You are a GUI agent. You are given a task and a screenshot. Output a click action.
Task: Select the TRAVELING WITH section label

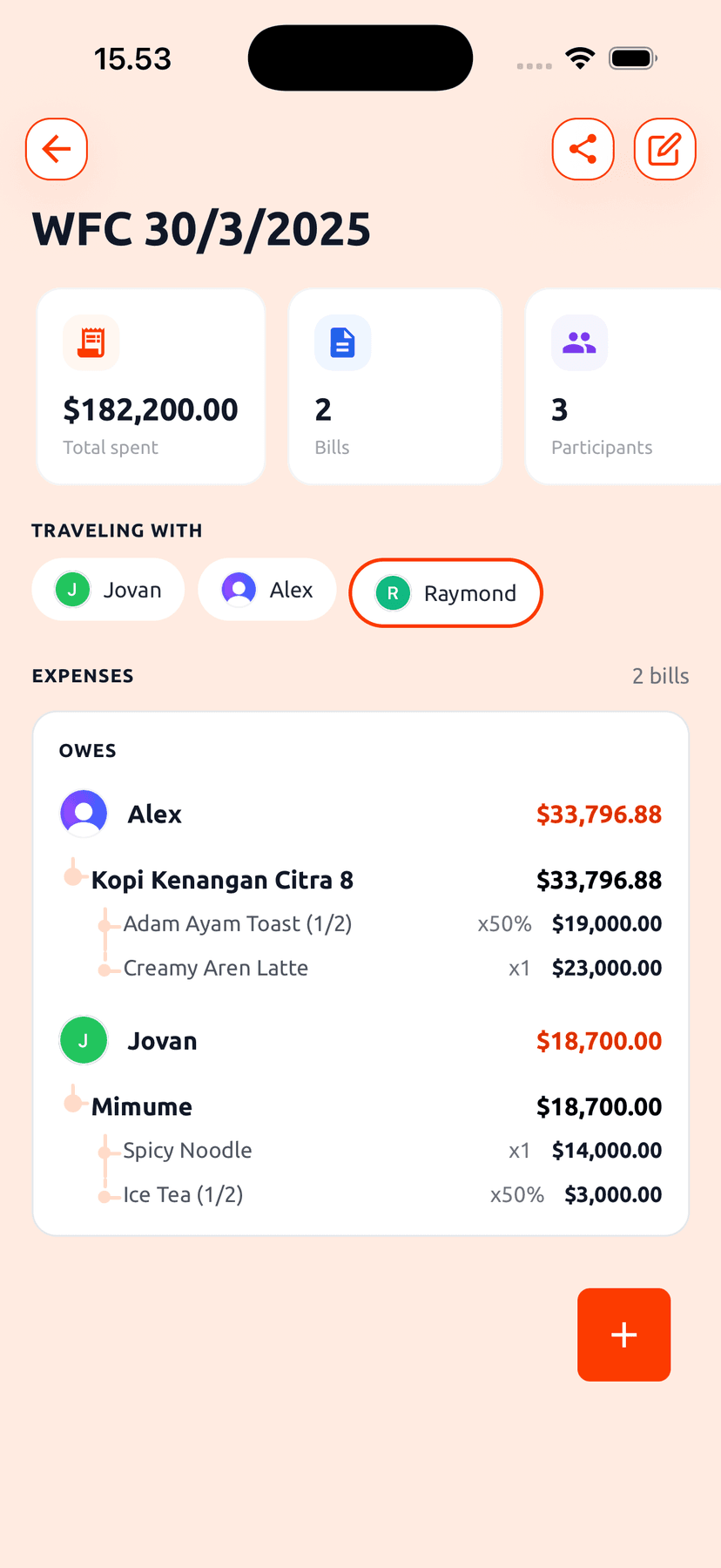pos(117,530)
